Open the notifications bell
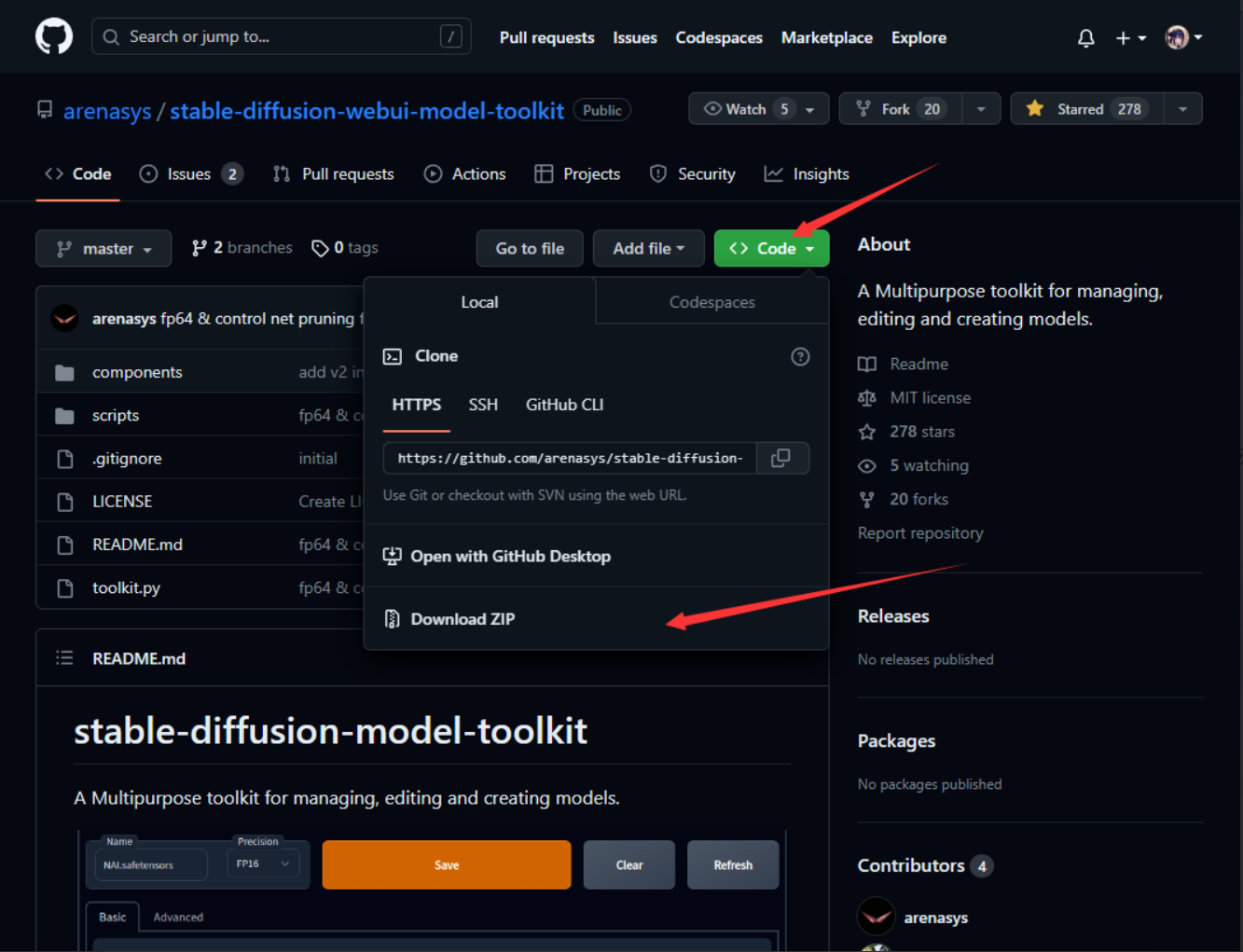The image size is (1243, 952). (x=1085, y=38)
